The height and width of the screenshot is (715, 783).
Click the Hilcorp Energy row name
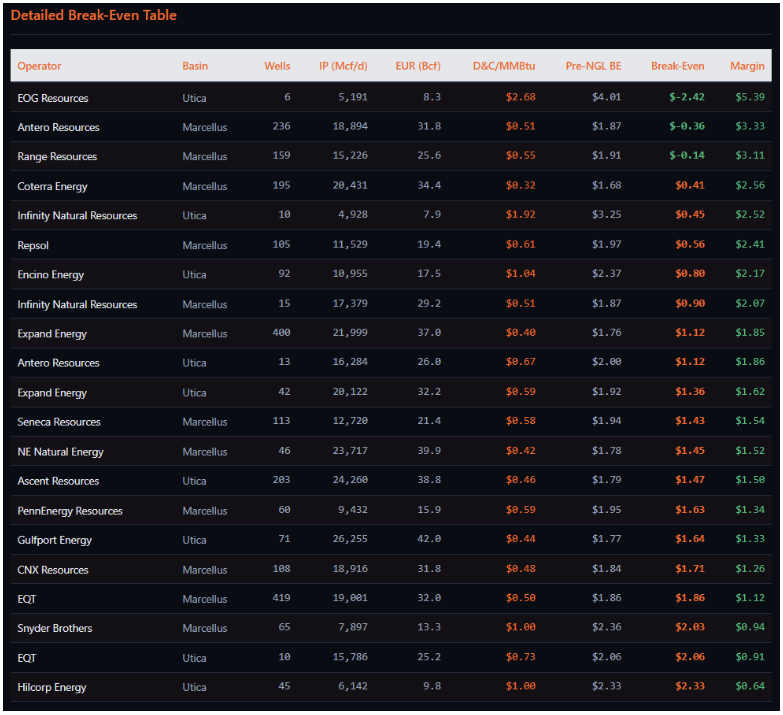tap(52, 688)
